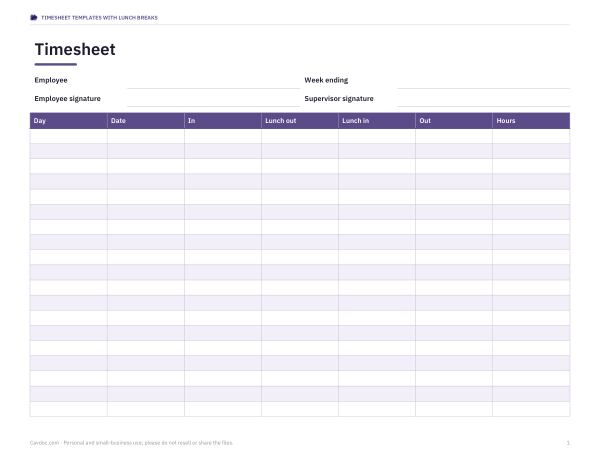Click the page number 1 in footer
The height and width of the screenshot is (464, 600).
click(568, 443)
